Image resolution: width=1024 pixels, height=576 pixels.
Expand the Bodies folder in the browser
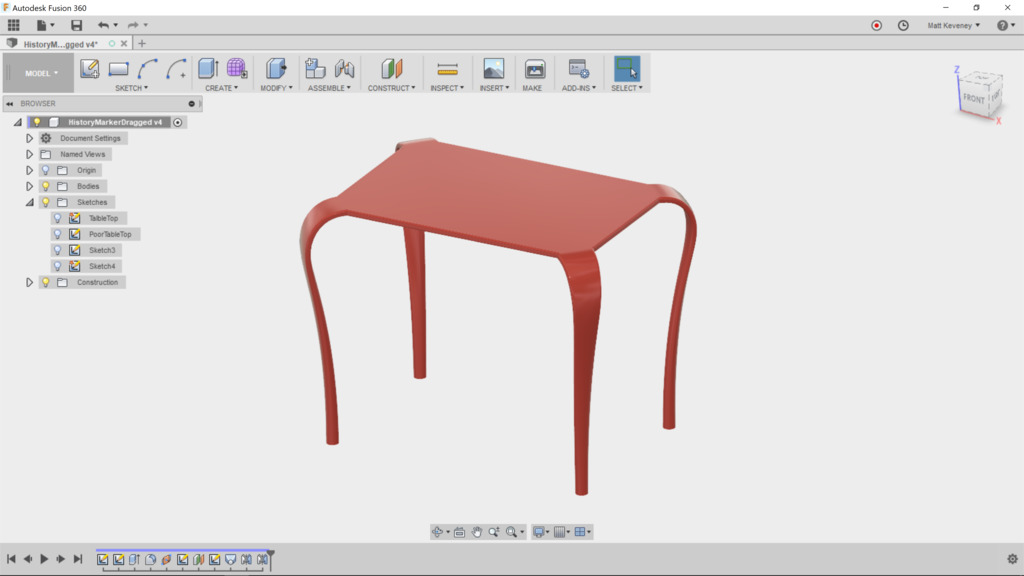28,186
